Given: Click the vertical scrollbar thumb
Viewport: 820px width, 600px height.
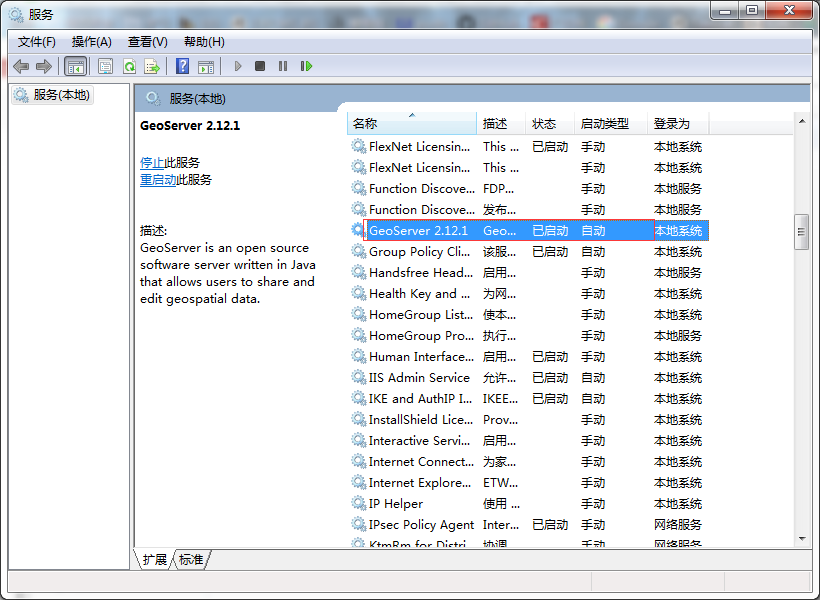Looking at the screenshot, I should pos(801,232).
